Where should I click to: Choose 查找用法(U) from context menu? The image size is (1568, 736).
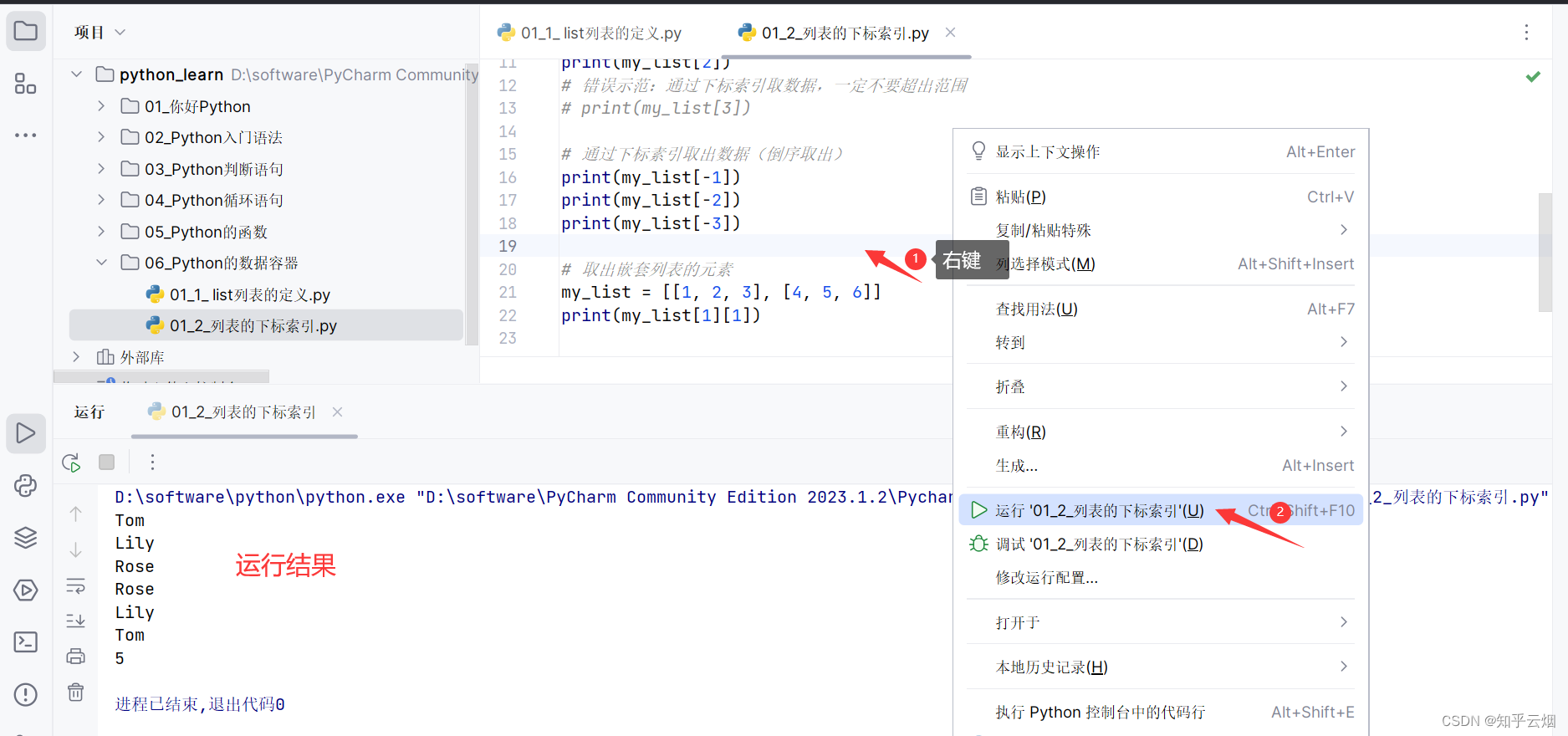pyautogui.click(x=1161, y=309)
